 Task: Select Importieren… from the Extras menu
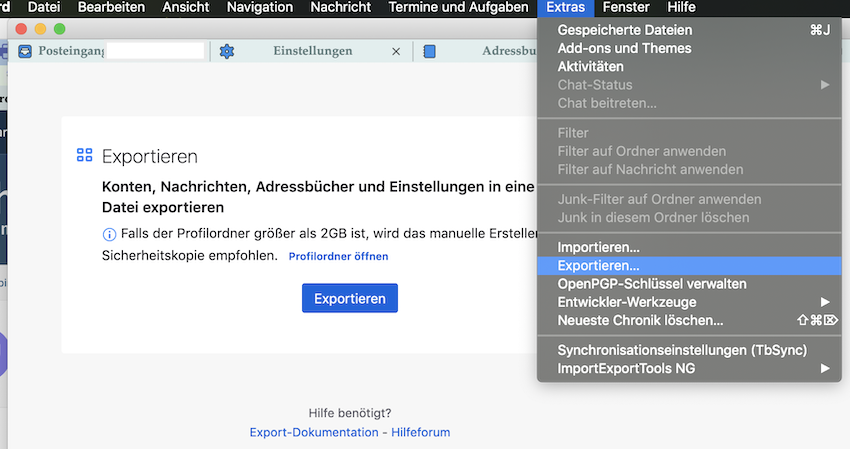599,247
